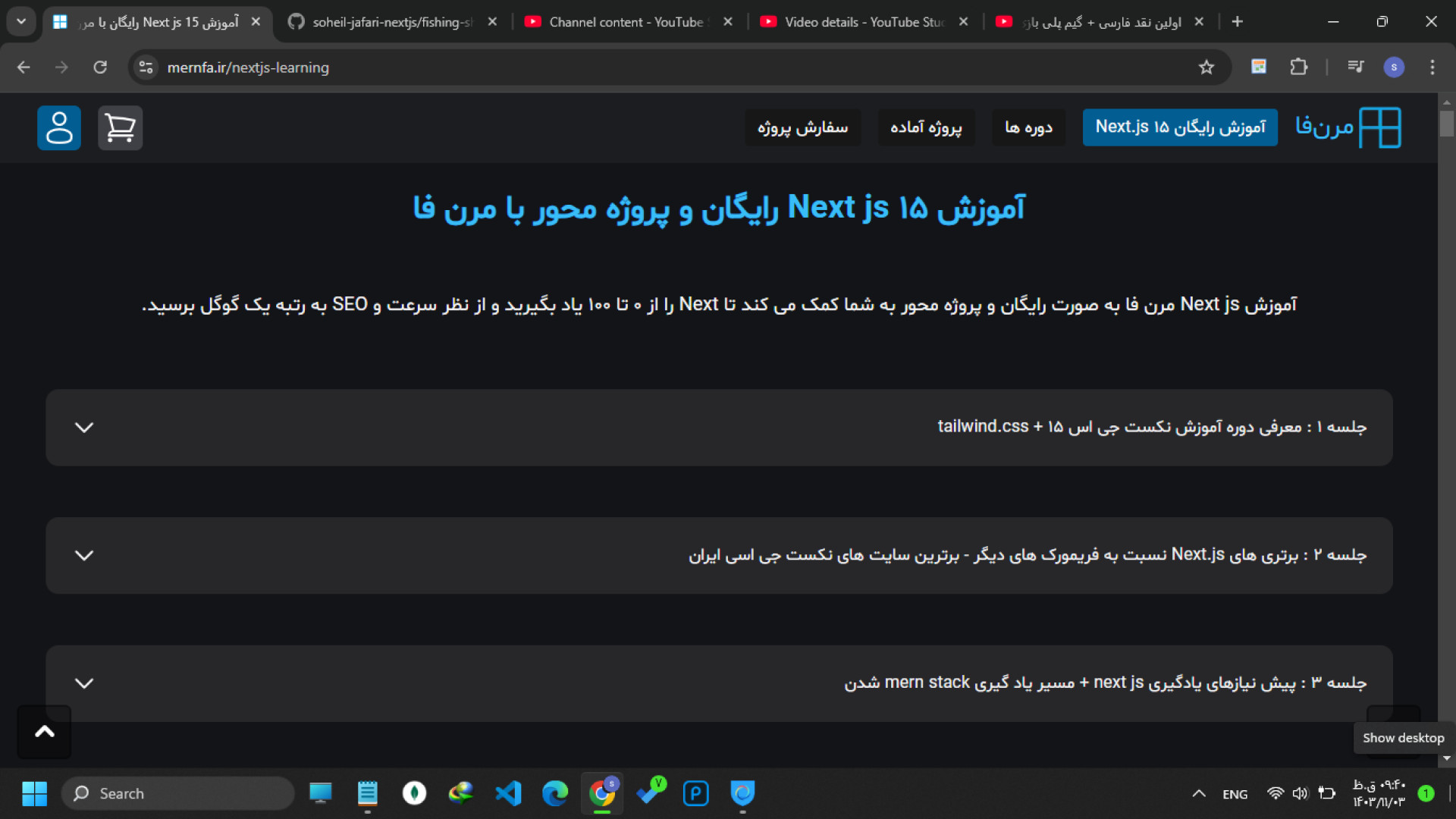Expand session 2 Next.js advantages accordion
1456x819 pixels.
pos(719,555)
